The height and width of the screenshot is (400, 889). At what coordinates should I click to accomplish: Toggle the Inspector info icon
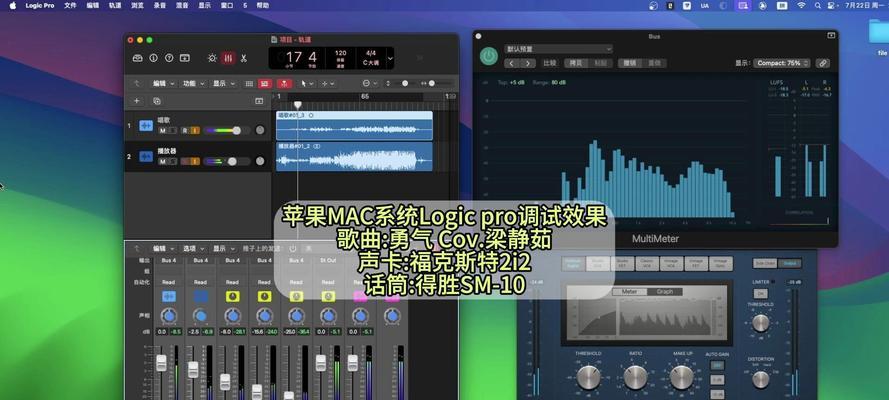pos(153,58)
